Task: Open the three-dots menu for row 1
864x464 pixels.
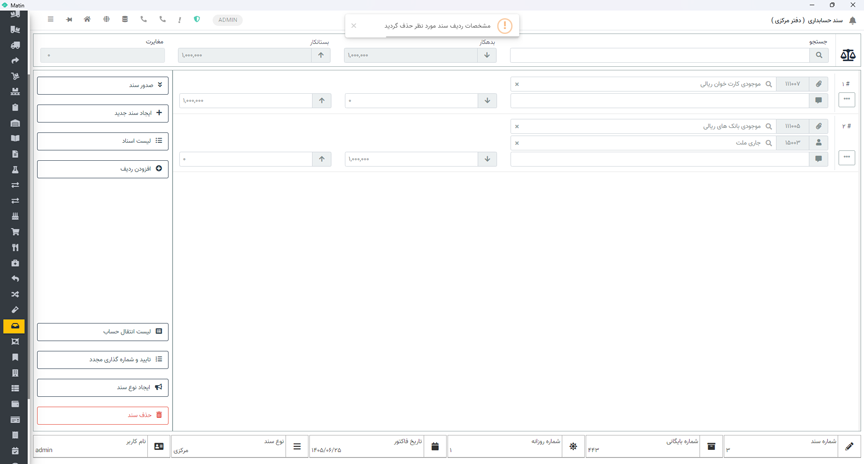Action: [847, 99]
